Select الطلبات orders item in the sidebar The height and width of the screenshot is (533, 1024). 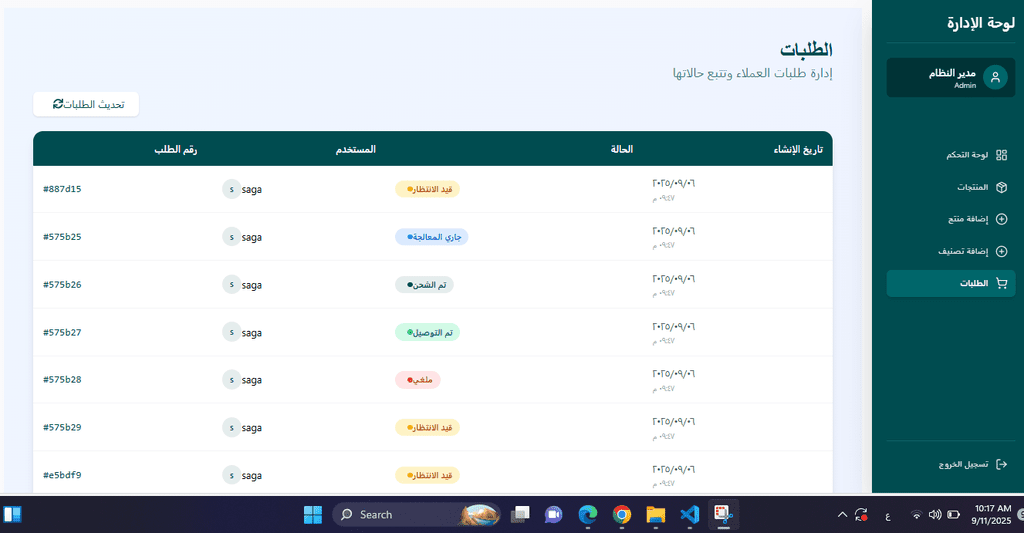point(951,283)
